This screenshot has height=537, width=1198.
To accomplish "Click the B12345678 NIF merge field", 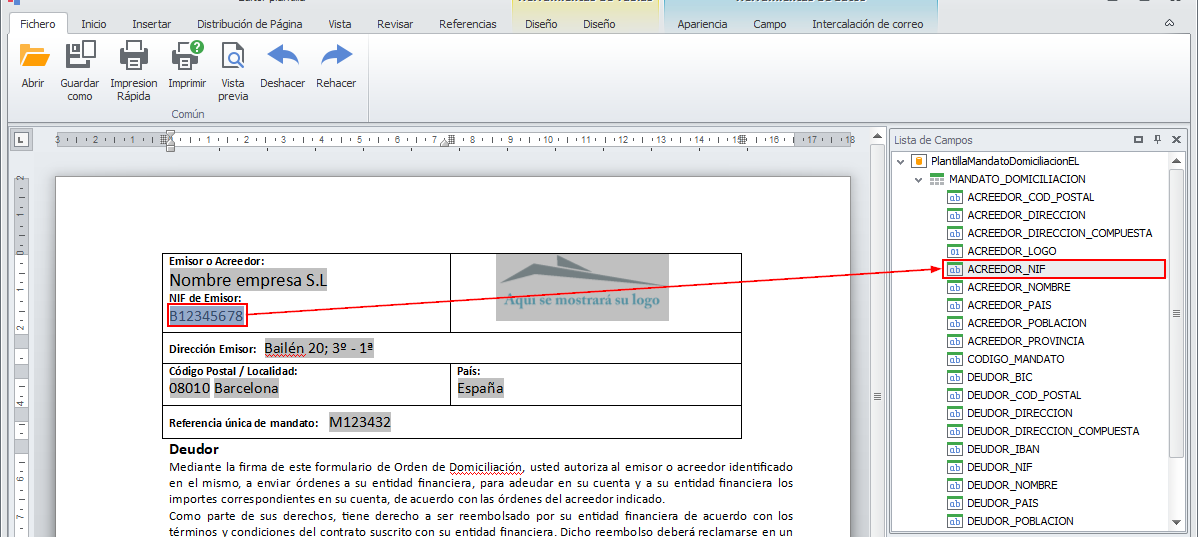I will (206, 315).
